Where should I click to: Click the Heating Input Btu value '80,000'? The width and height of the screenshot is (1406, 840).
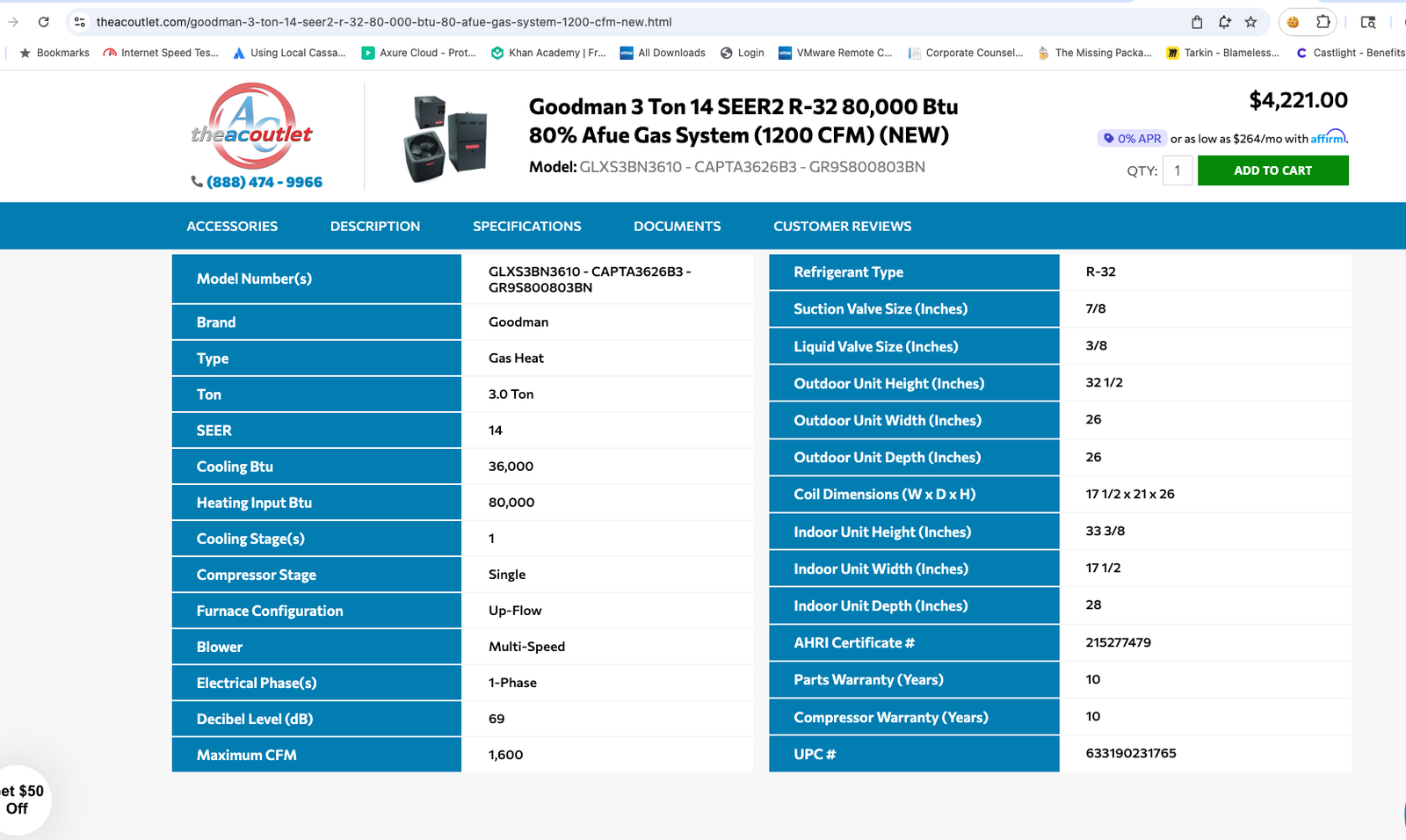point(511,503)
